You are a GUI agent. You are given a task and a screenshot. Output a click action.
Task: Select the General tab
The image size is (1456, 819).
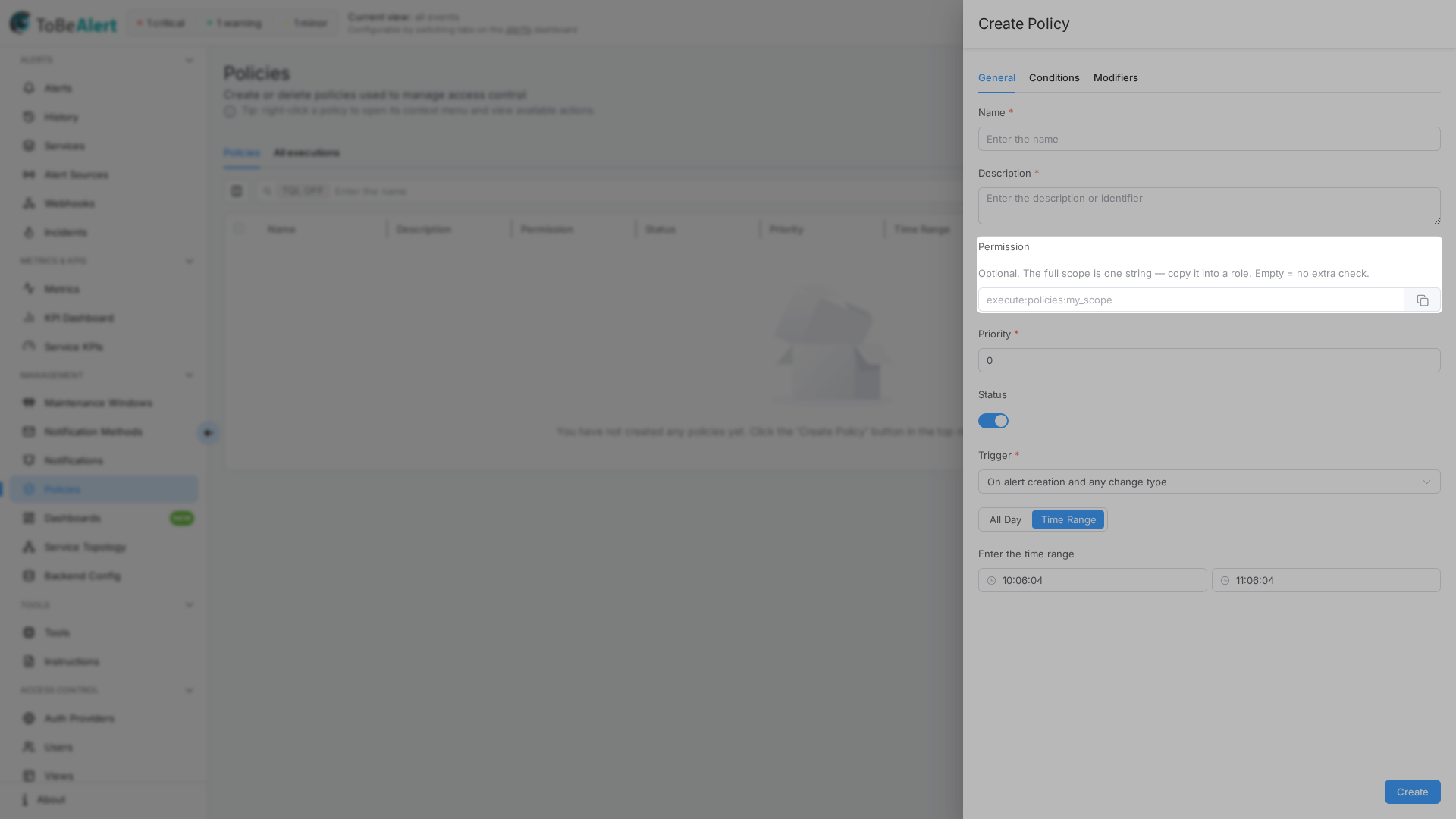pos(996,78)
